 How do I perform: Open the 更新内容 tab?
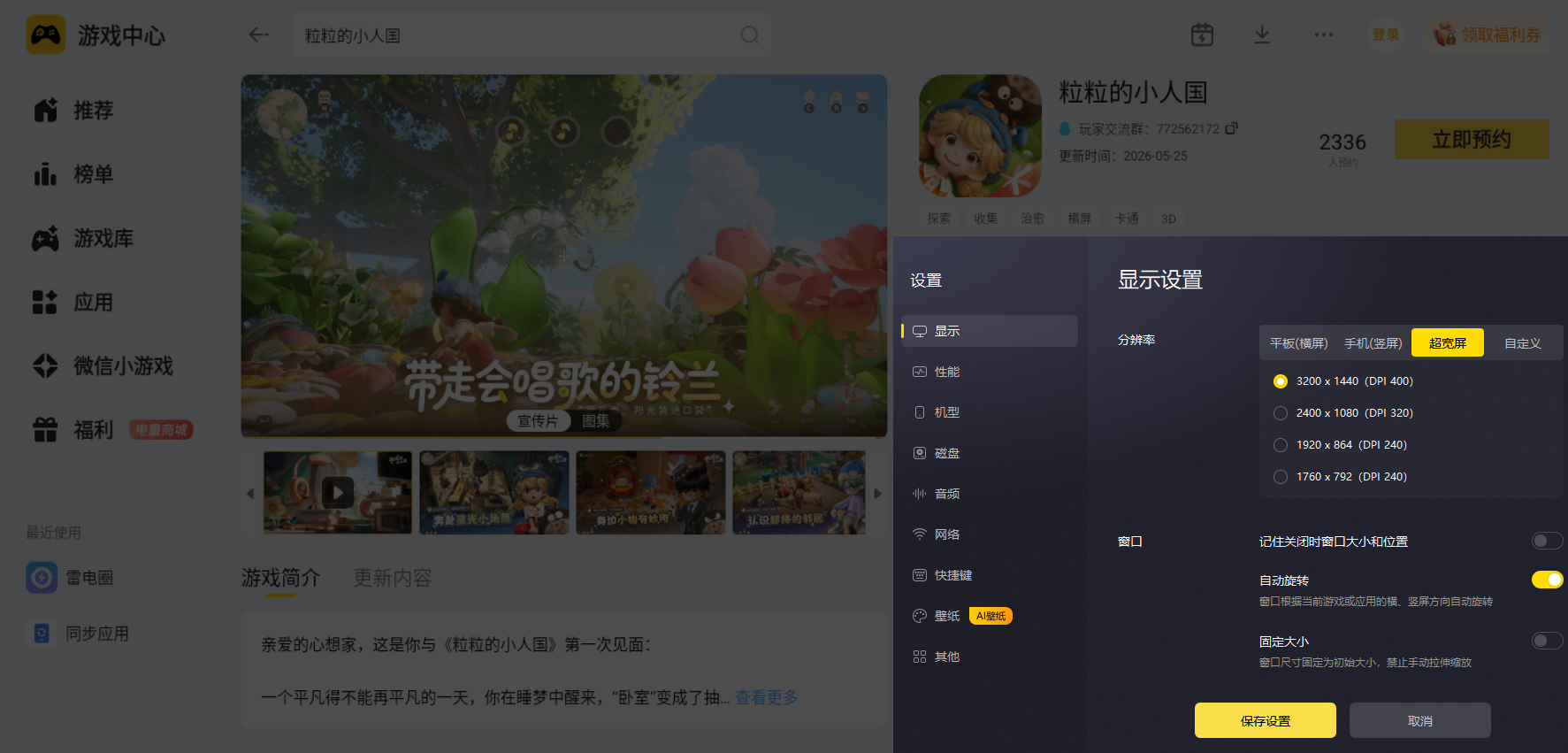[393, 578]
